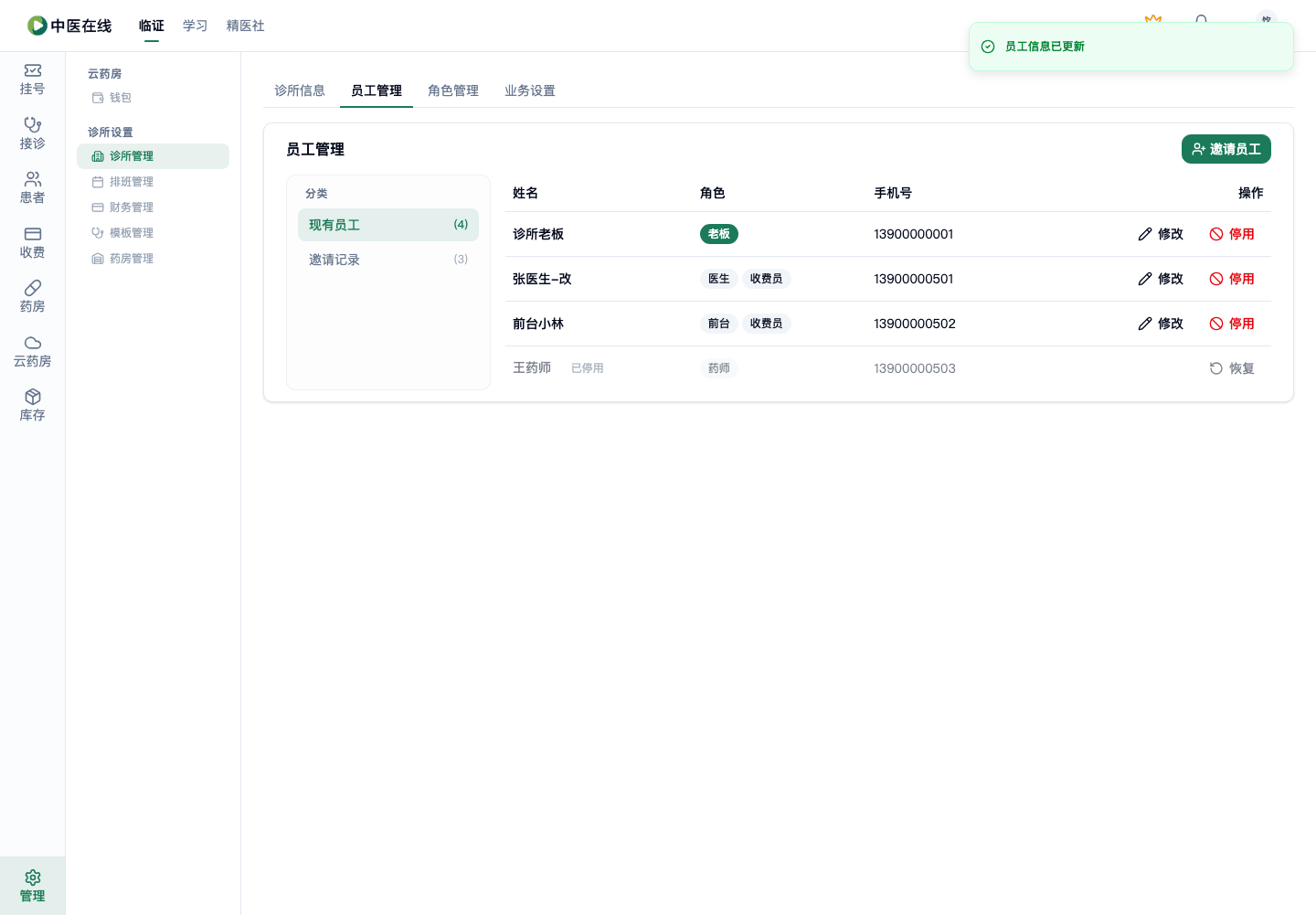The image size is (1316, 915).
Task: Open the 药房 pharmacy pill icon
Action: click(x=33, y=288)
